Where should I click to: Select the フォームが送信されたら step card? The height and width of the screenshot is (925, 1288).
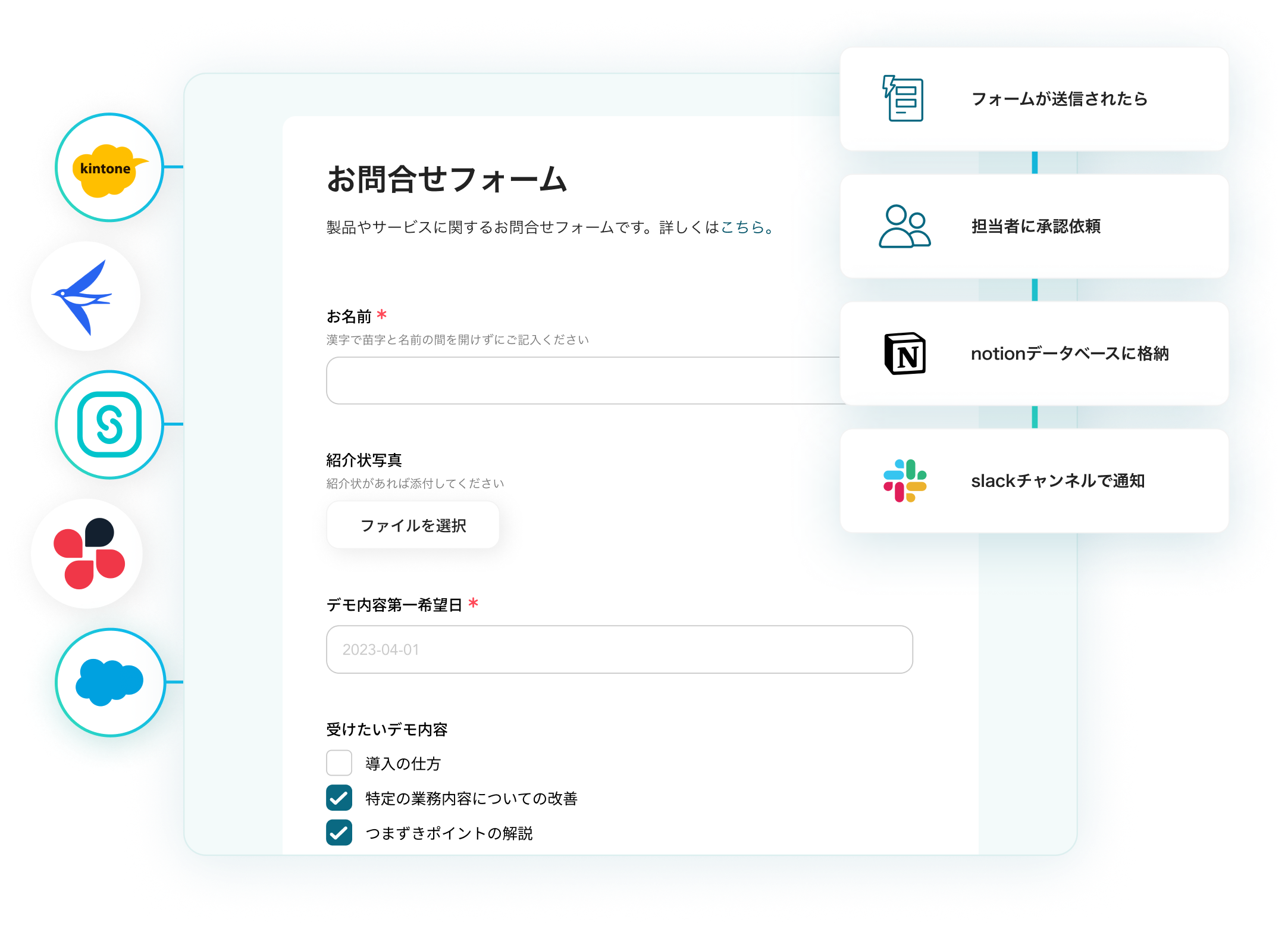1059,99
